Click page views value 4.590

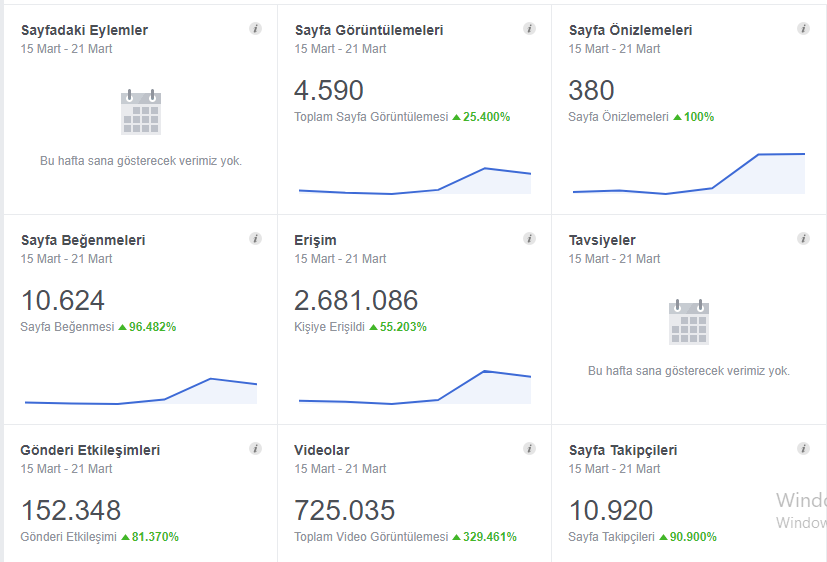pyautogui.click(x=329, y=90)
